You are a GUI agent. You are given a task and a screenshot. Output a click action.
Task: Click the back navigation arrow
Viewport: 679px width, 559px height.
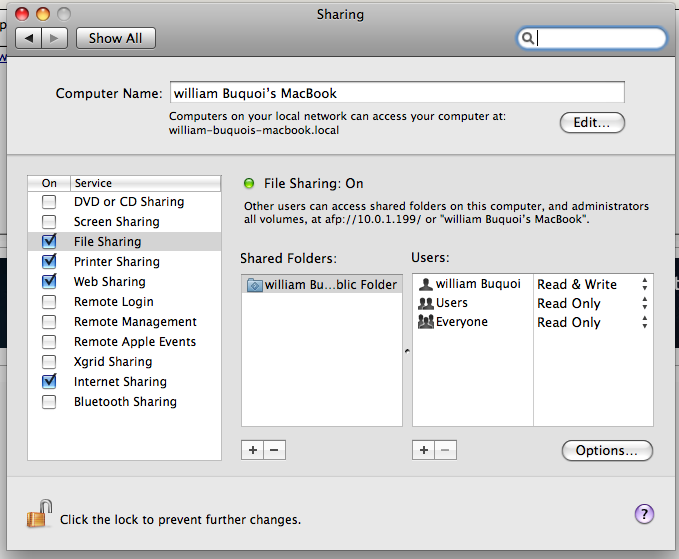(29, 38)
